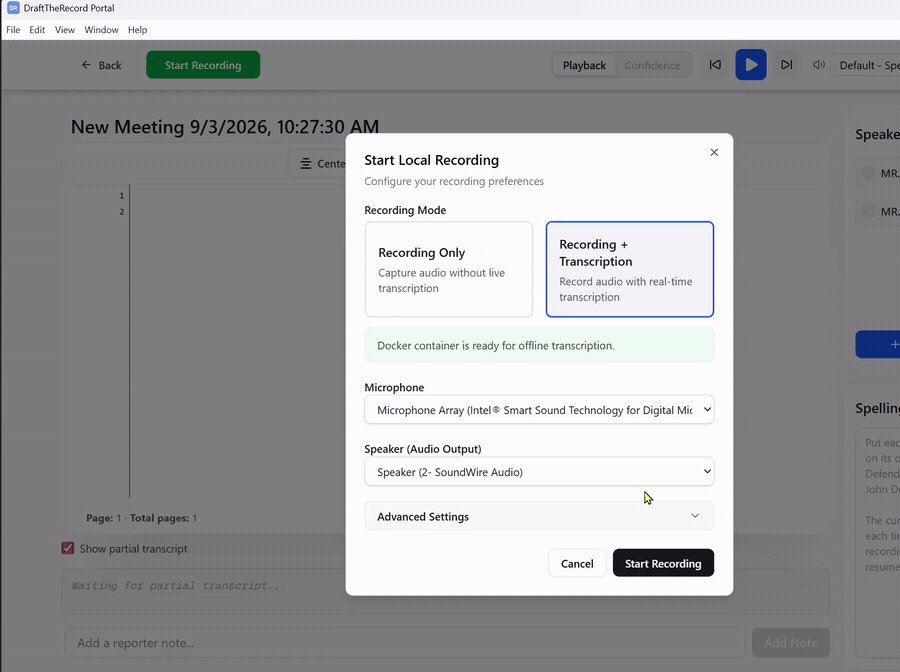Open the Microphone dropdown

coord(539,410)
